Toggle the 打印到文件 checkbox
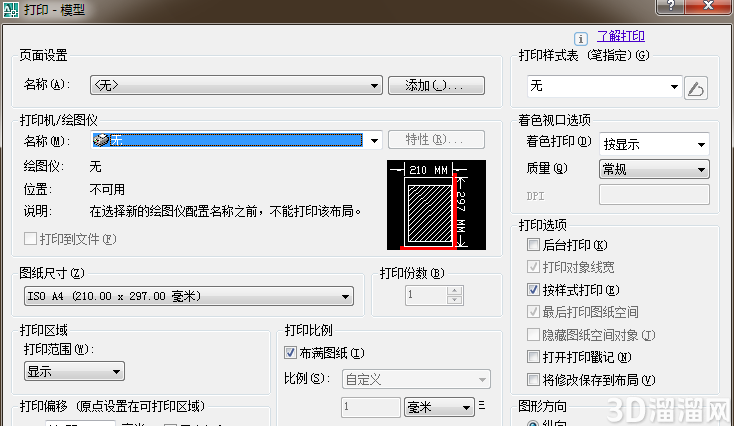 (x=30, y=239)
